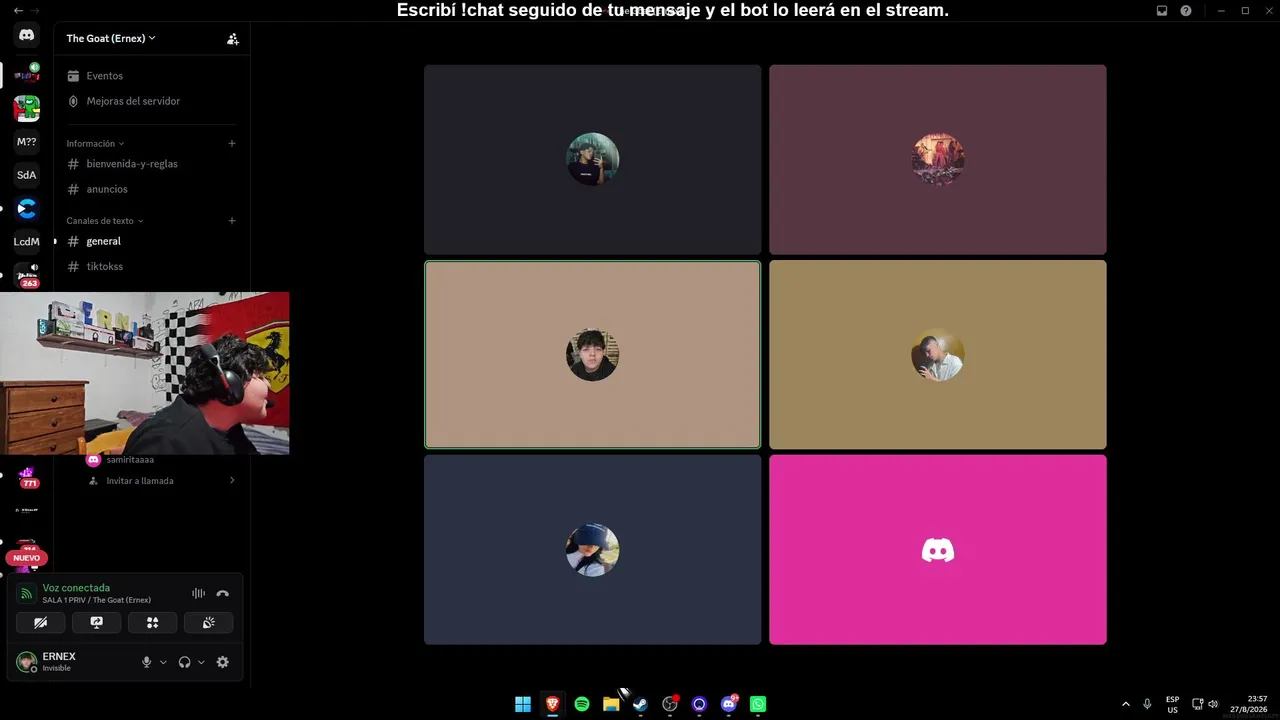The width and height of the screenshot is (1280, 720).
Task: Open the LcdM server
Action: coord(27,242)
